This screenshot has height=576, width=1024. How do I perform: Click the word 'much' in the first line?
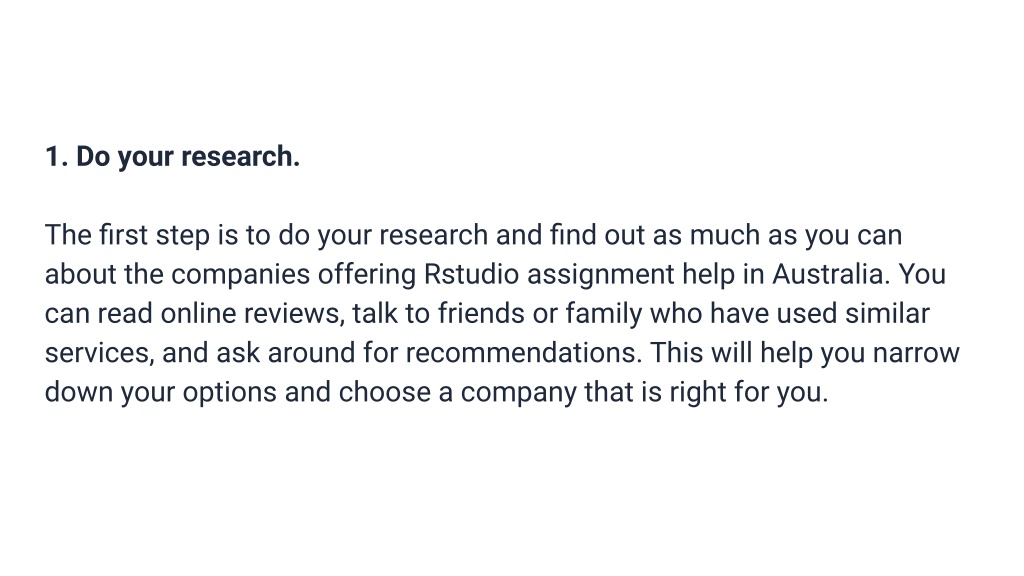pos(725,235)
